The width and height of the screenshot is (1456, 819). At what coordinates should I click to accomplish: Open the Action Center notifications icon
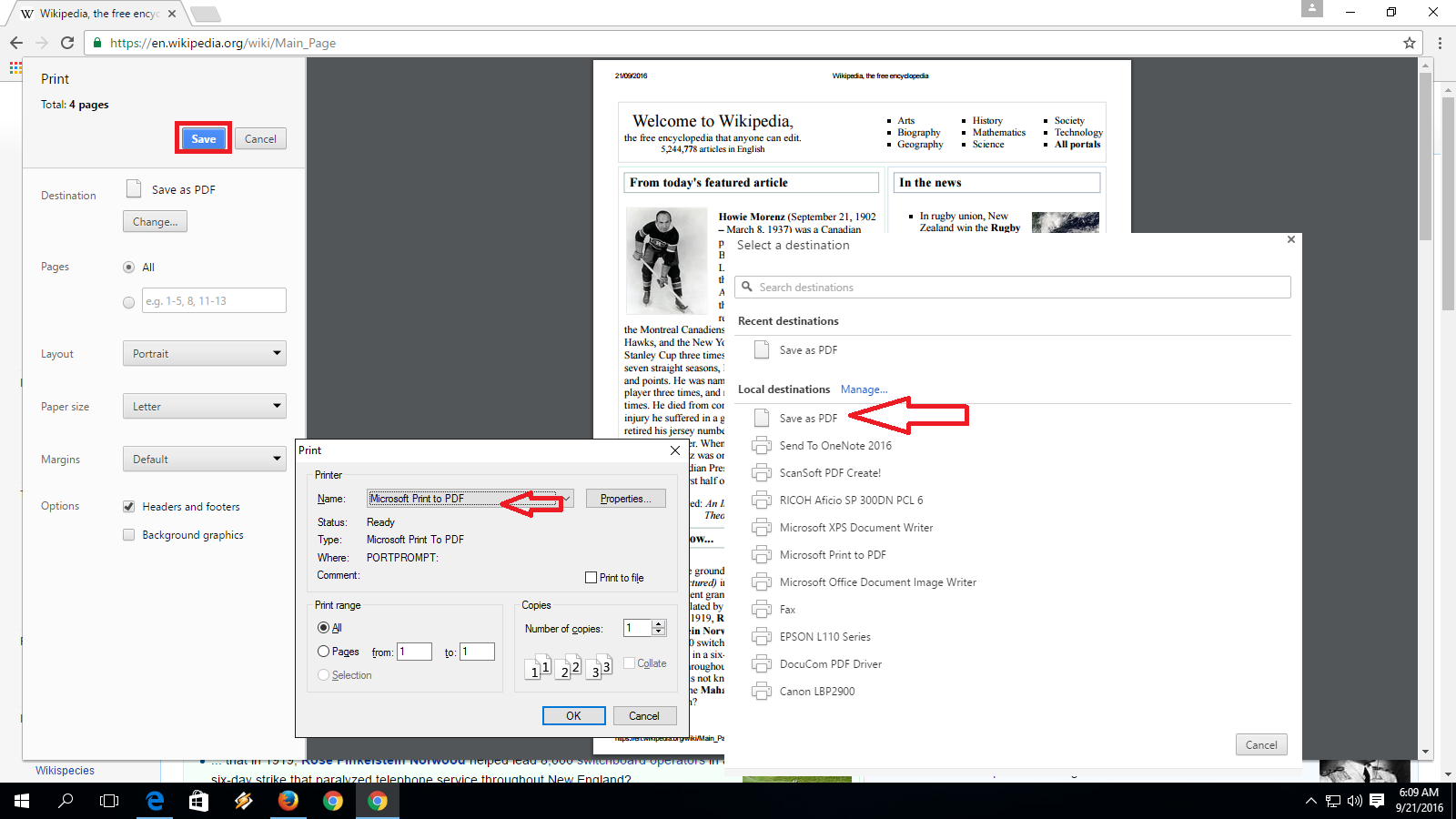tap(1377, 801)
